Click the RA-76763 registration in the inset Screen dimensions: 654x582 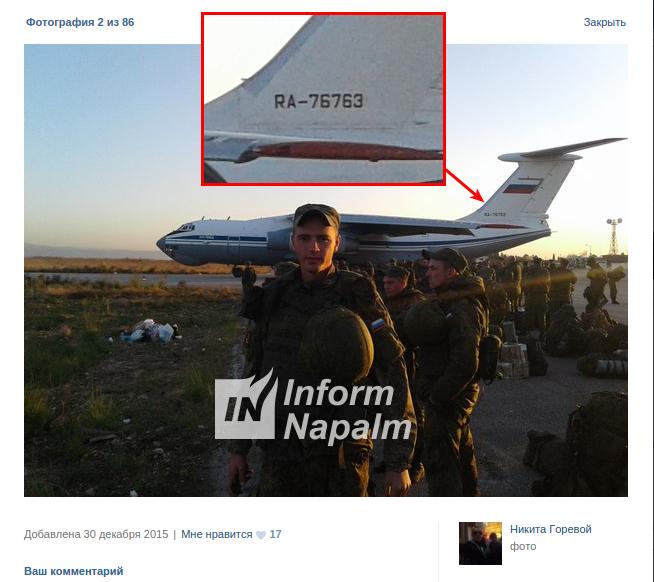tap(319, 101)
